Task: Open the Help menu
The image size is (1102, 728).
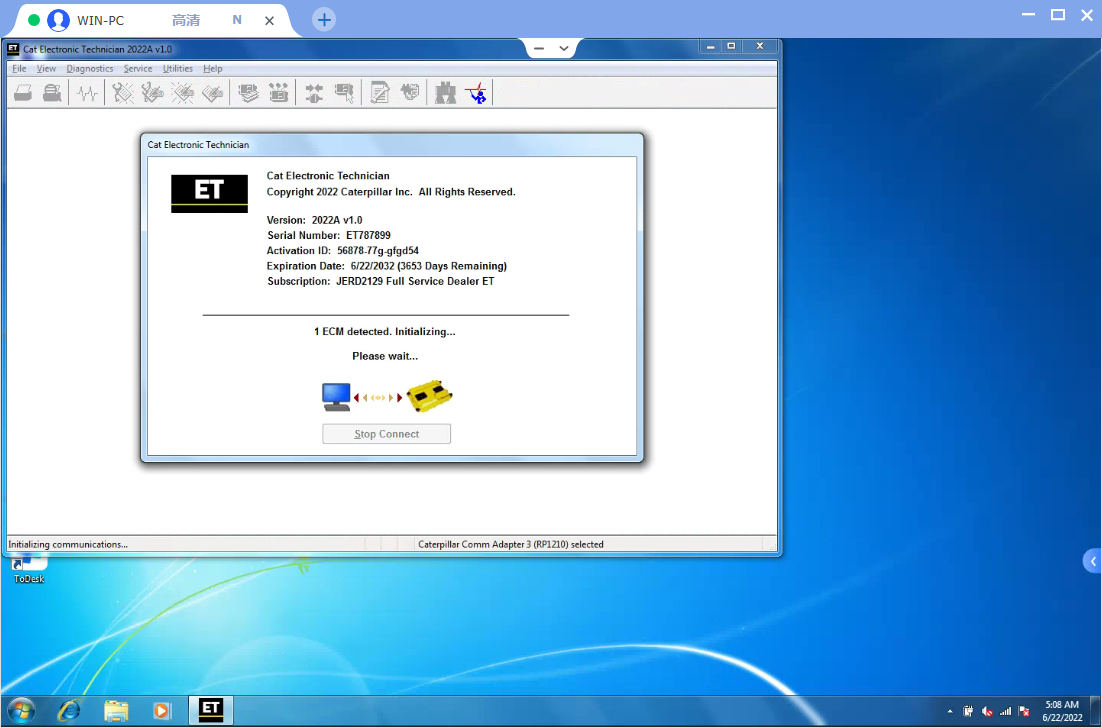Action: (213, 69)
